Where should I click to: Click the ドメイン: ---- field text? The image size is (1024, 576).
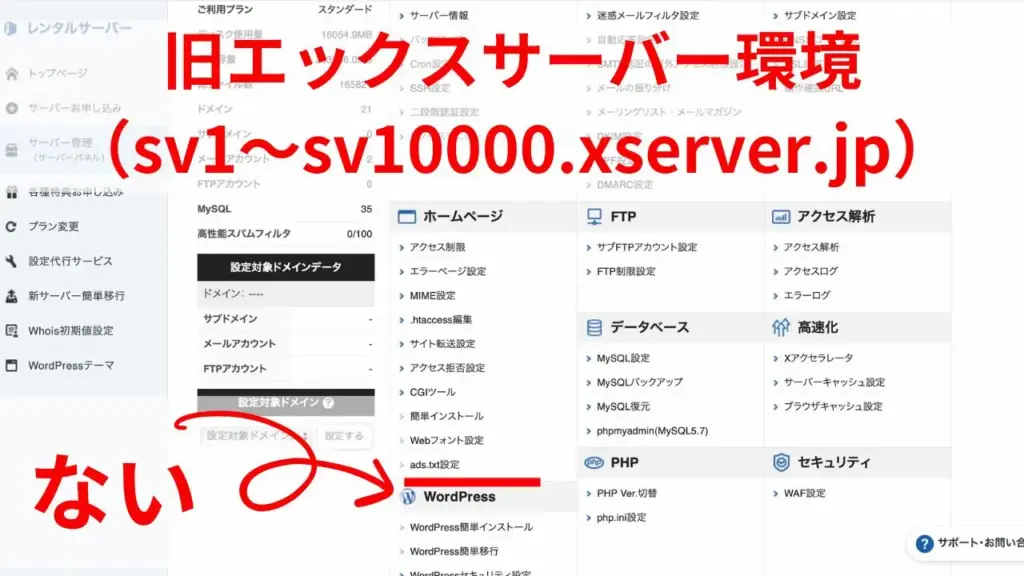pyautogui.click(x=233, y=294)
